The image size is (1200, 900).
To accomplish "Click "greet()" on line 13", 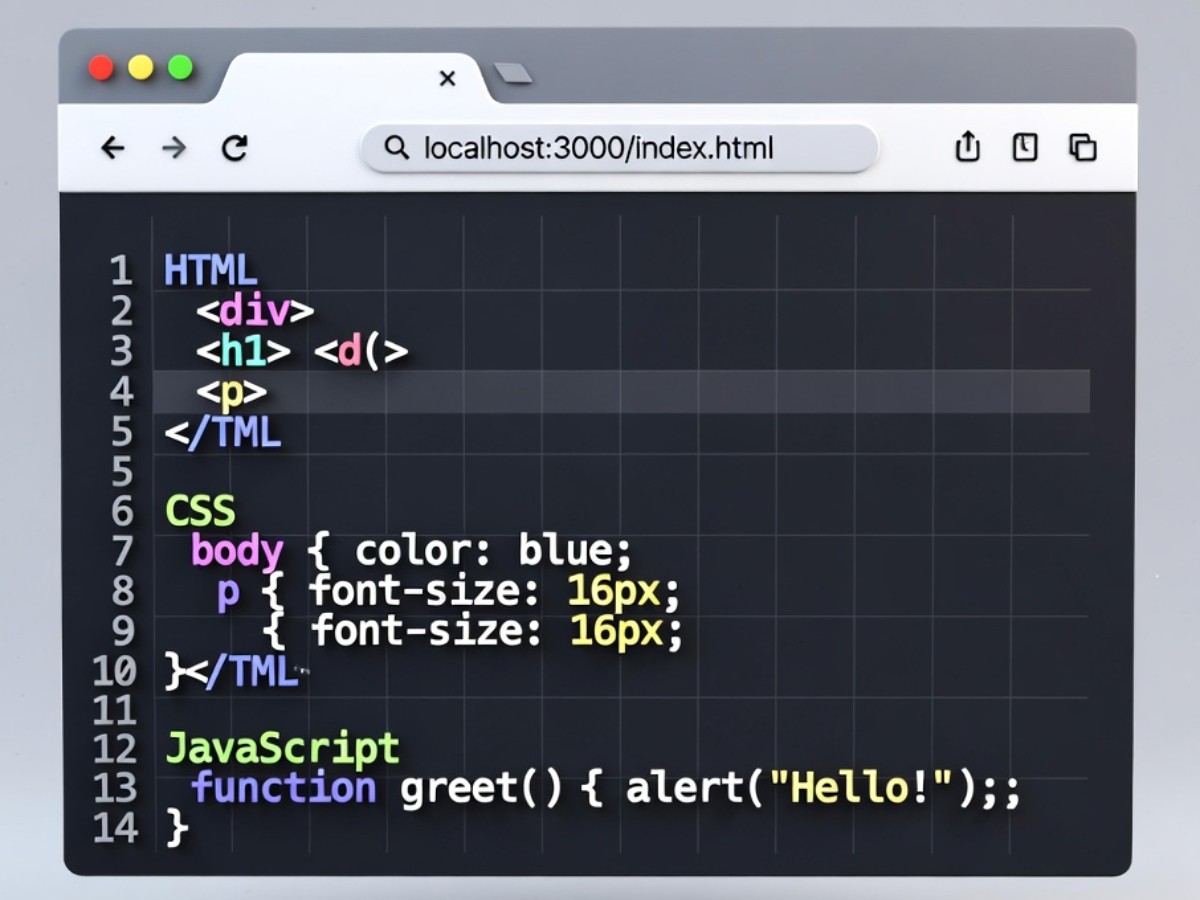I will click(482, 788).
